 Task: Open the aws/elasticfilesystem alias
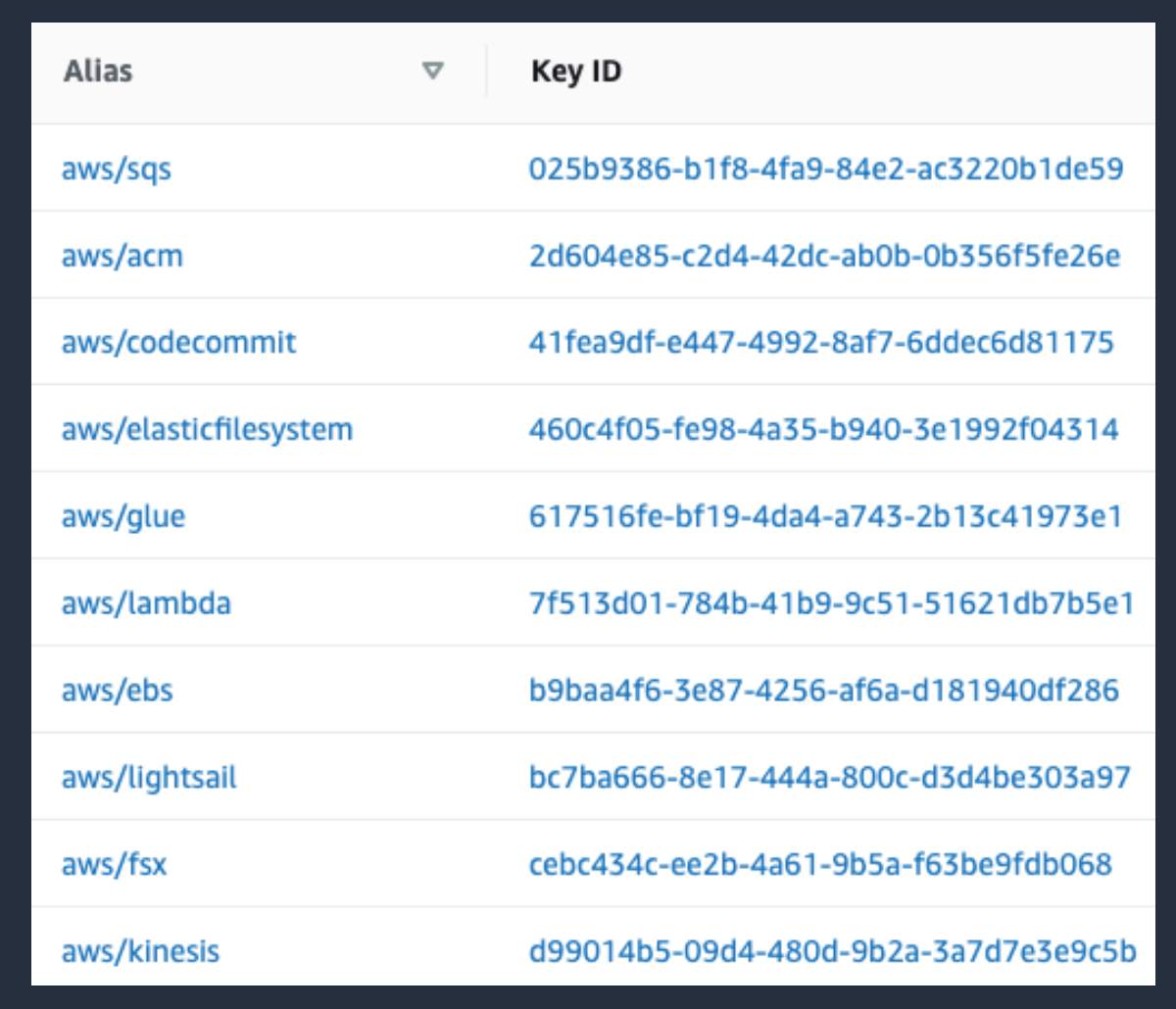pos(207,429)
